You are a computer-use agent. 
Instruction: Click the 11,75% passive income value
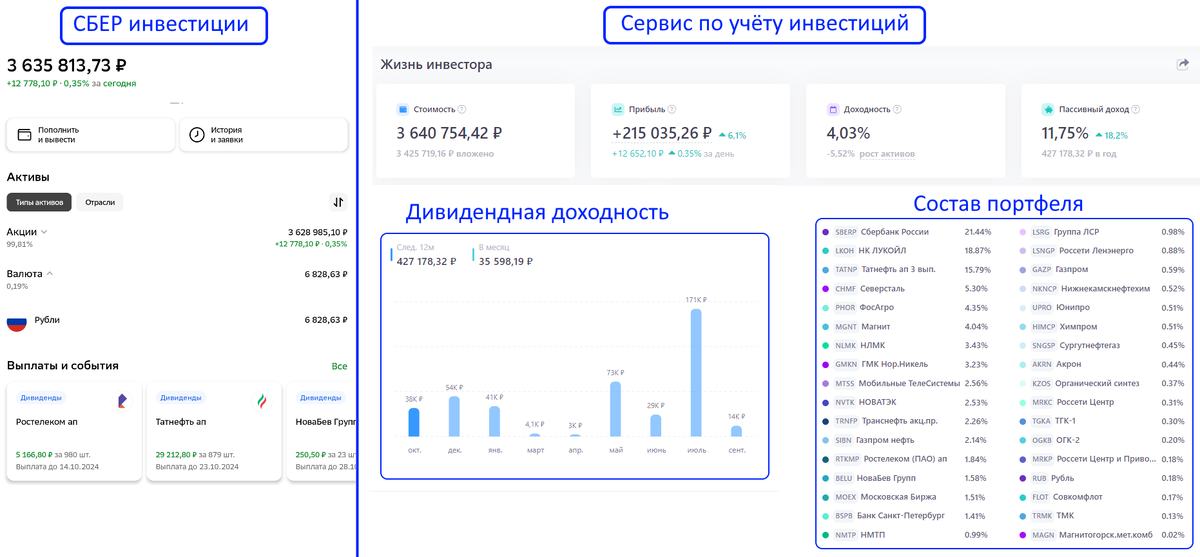[1064, 133]
